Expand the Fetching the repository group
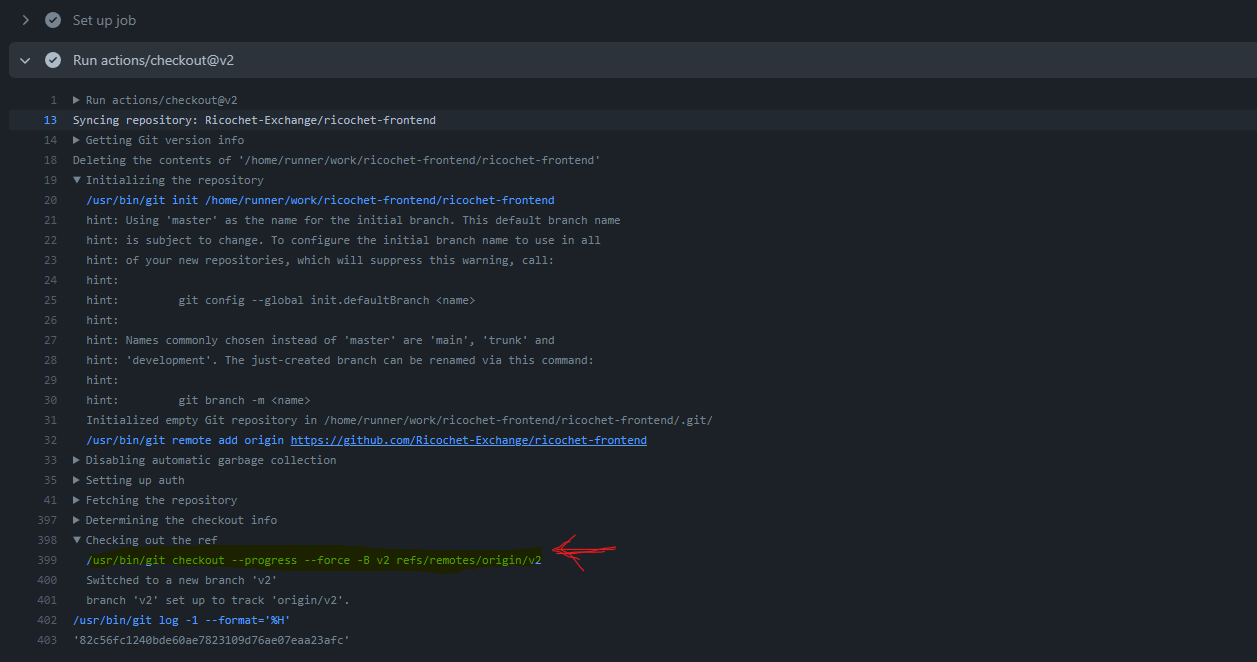Viewport: 1257px width, 662px height. pyautogui.click(x=77, y=500)
